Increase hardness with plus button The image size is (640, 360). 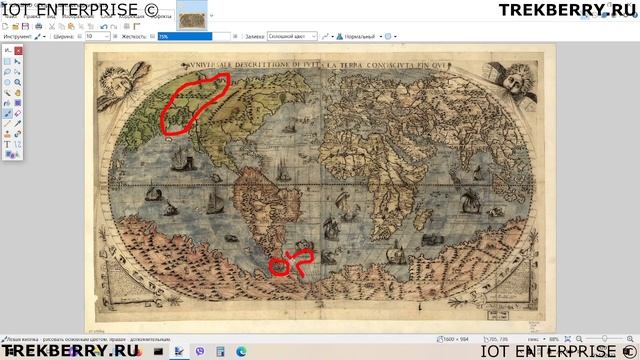click(x=235, y=36)
